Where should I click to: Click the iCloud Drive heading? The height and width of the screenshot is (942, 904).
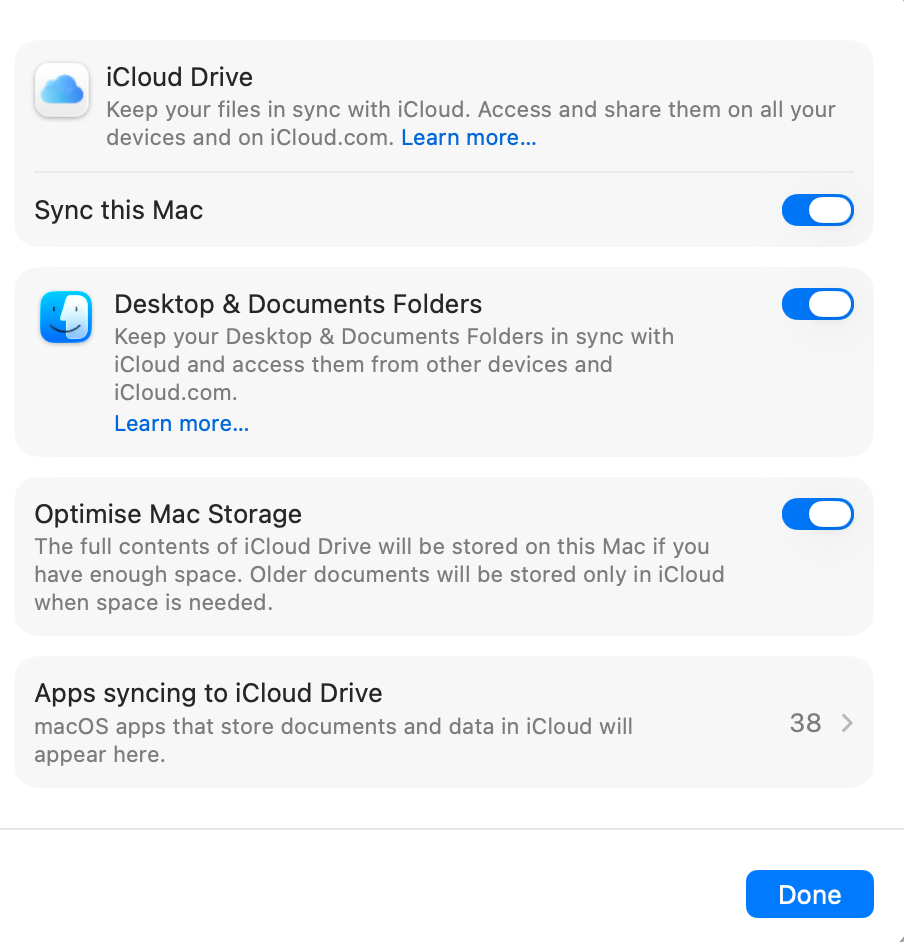coord(179,77)
